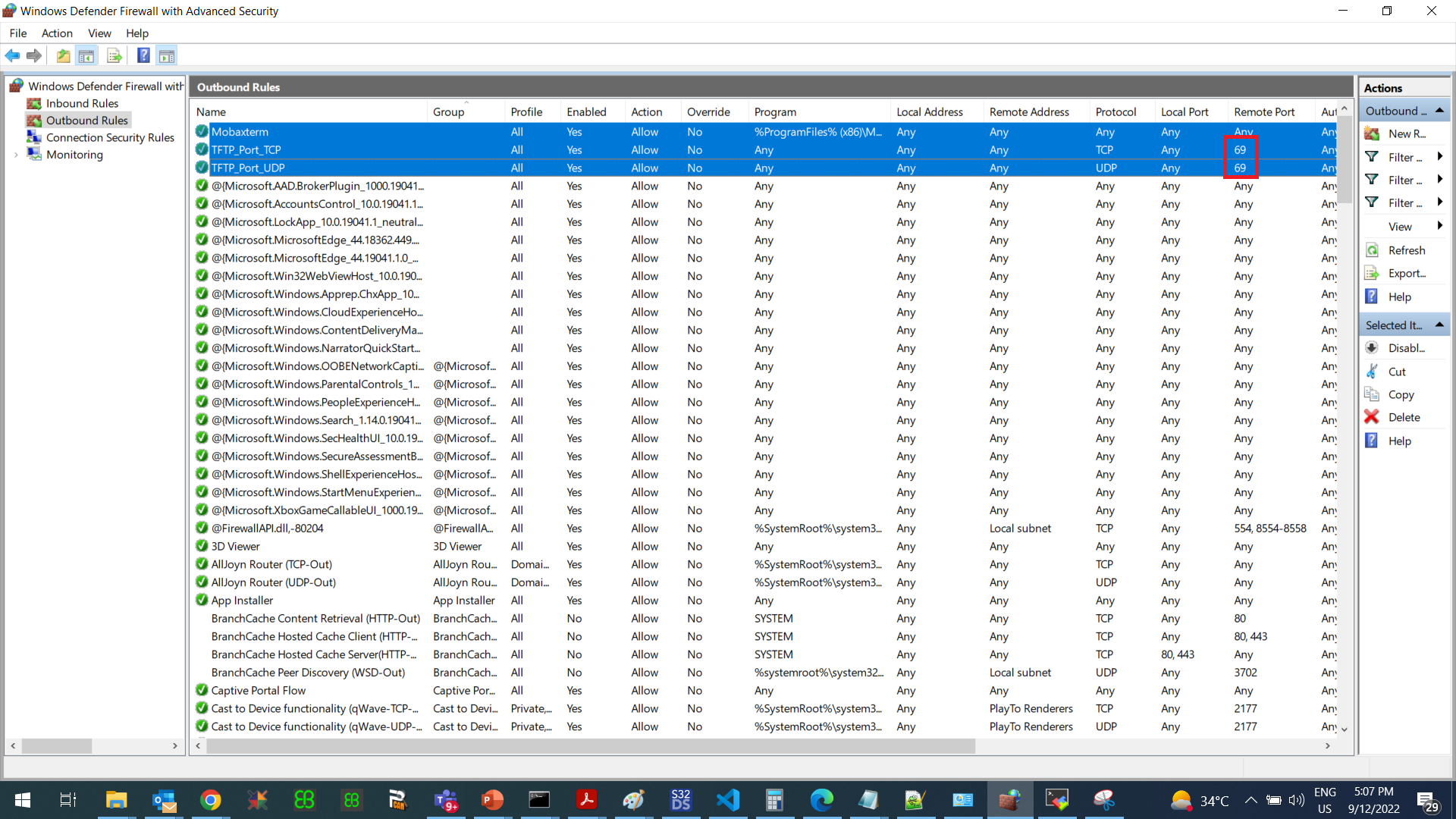This screenshot has width=1456, height=819.
Task: Select AllJoyn Router (TCP-Out) rule
Action: pos(764,564)
